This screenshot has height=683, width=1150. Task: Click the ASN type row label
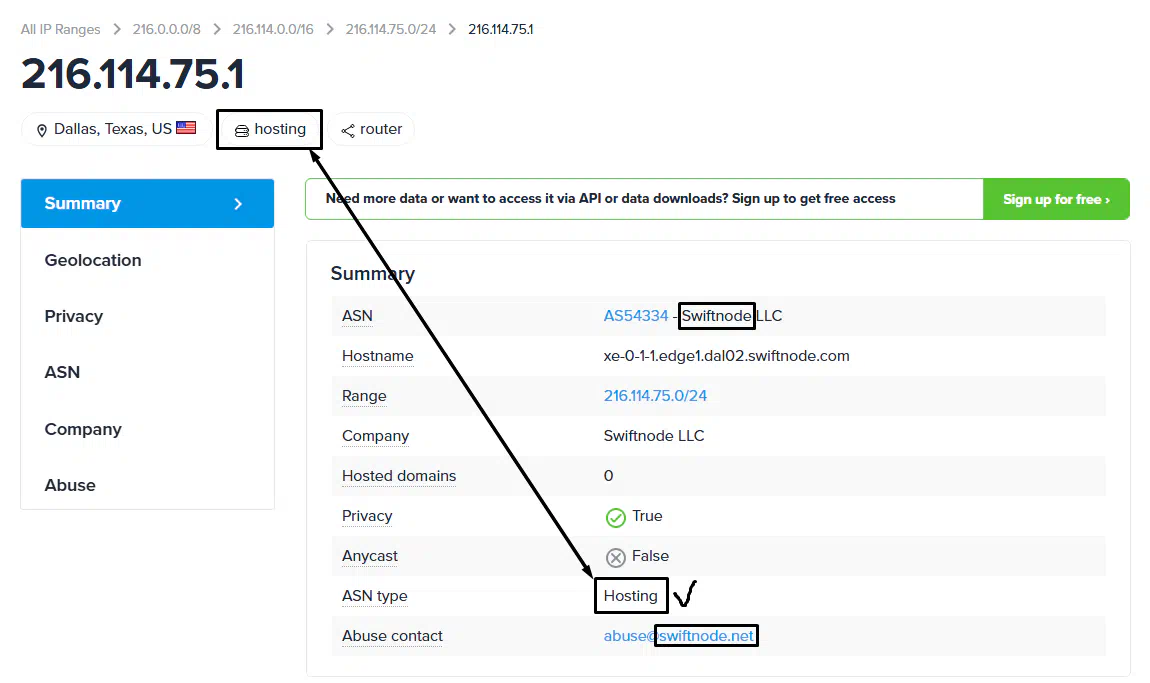click(x=375, y=596)
